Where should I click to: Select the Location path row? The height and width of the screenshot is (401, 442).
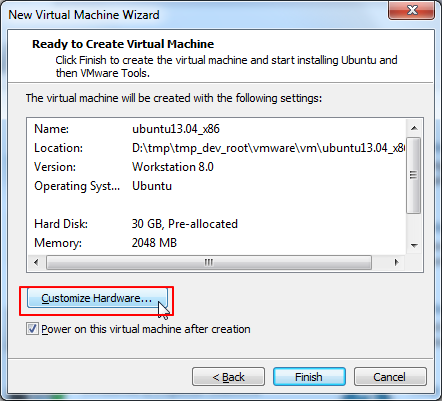pos(216,148)
